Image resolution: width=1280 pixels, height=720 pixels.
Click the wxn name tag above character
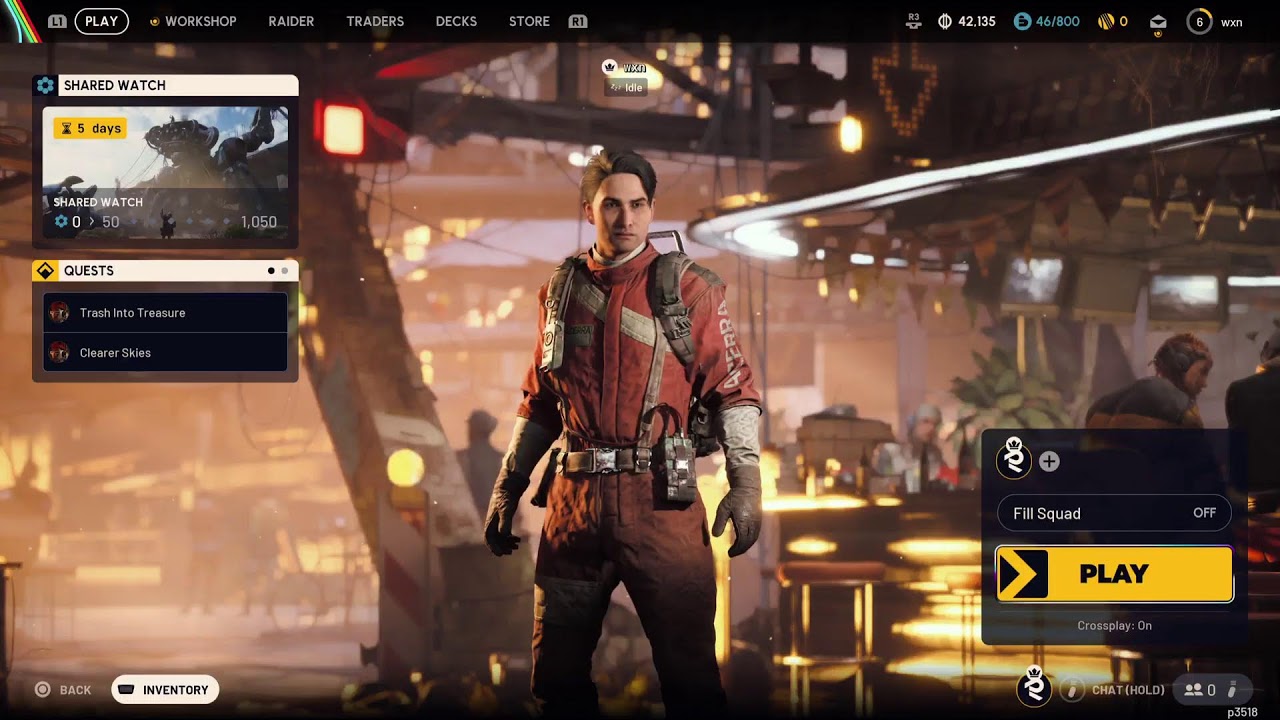635,67
